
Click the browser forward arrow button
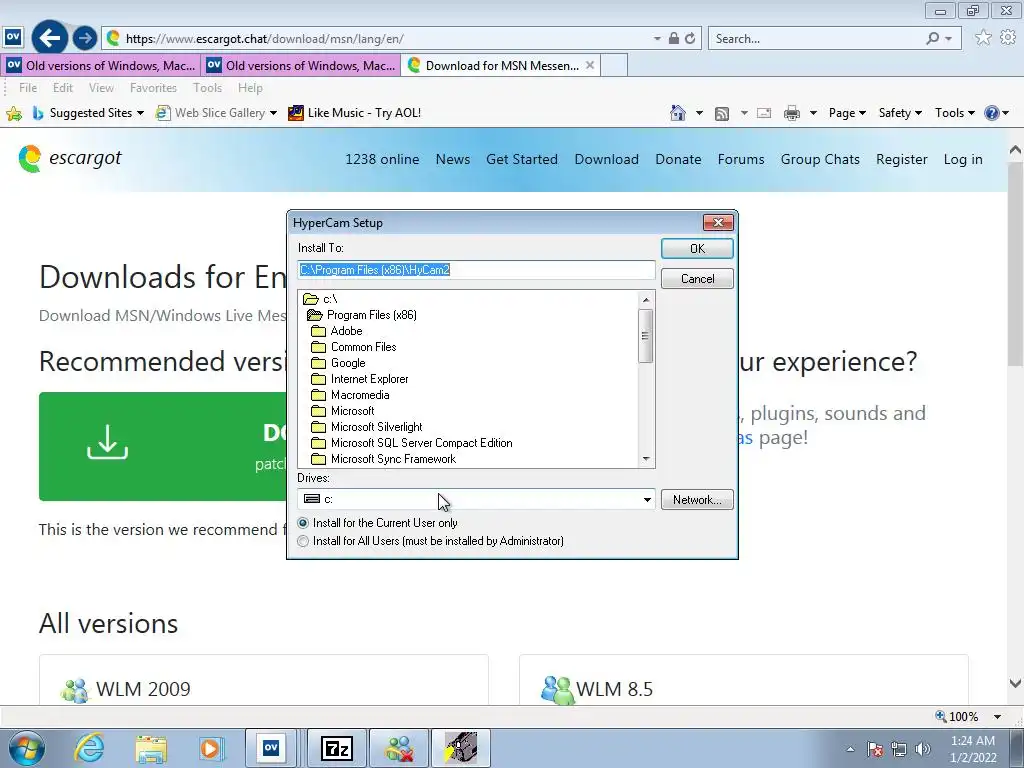(85, 39)
